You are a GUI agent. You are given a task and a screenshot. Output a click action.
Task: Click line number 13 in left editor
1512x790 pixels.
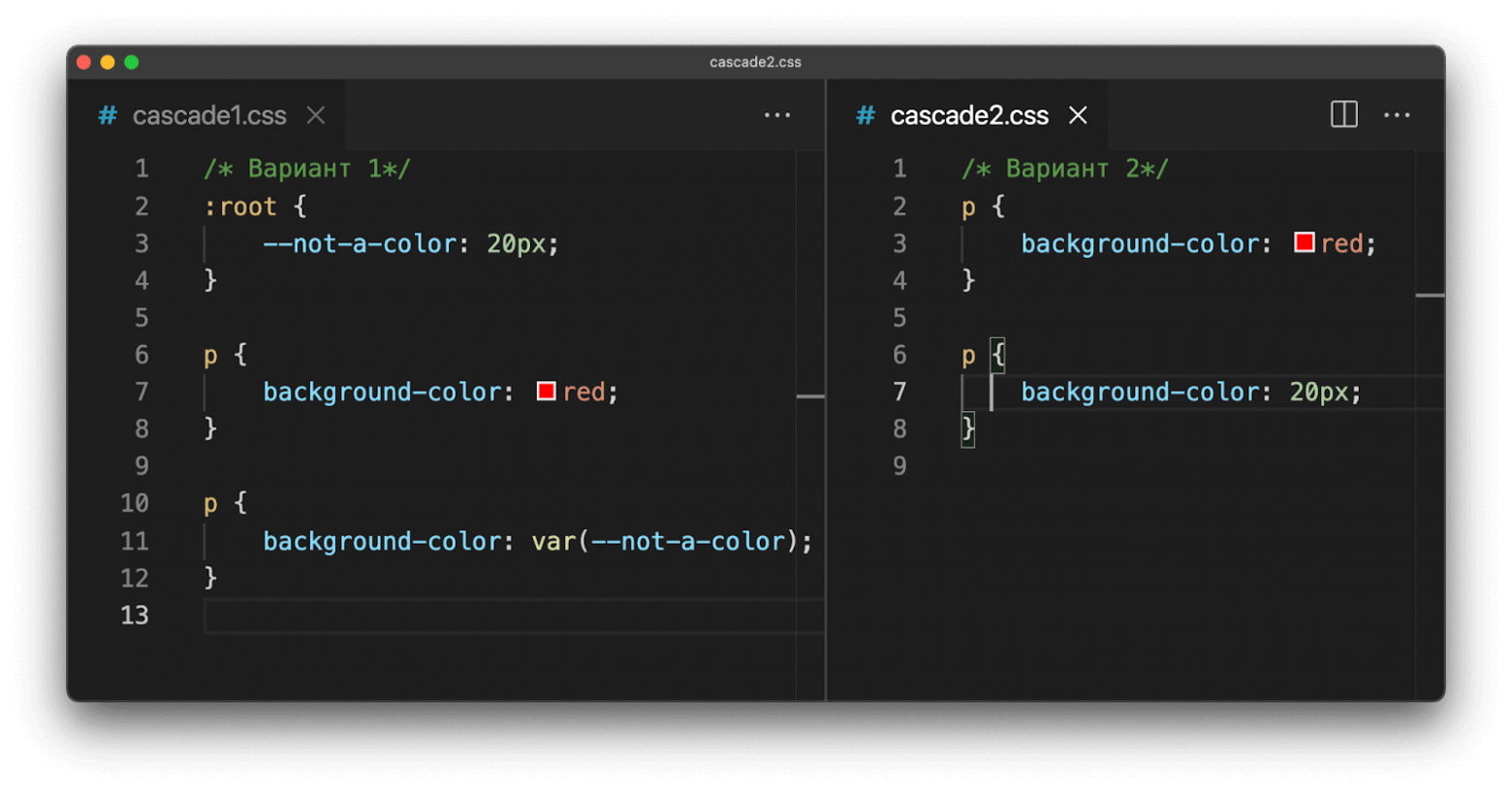pos(135,615)
